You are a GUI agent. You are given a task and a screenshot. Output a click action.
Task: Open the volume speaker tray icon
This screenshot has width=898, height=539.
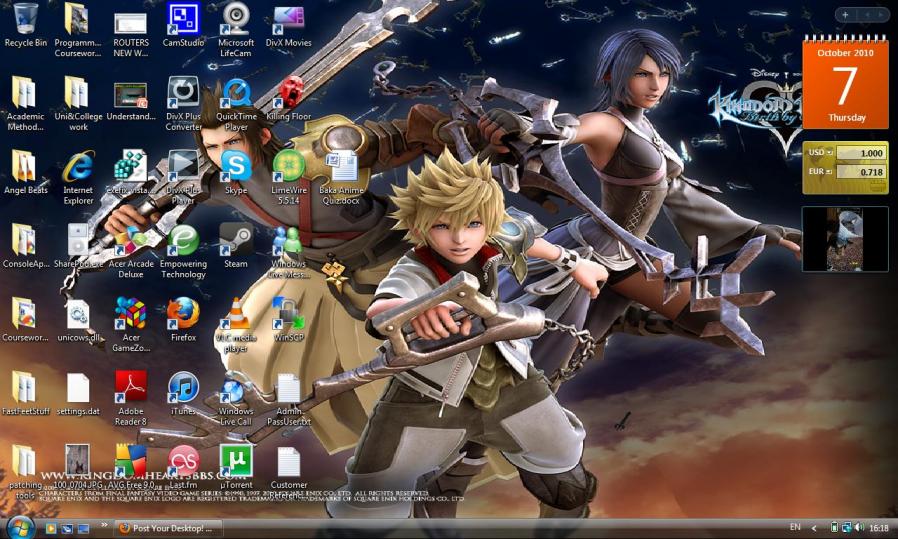858,528
